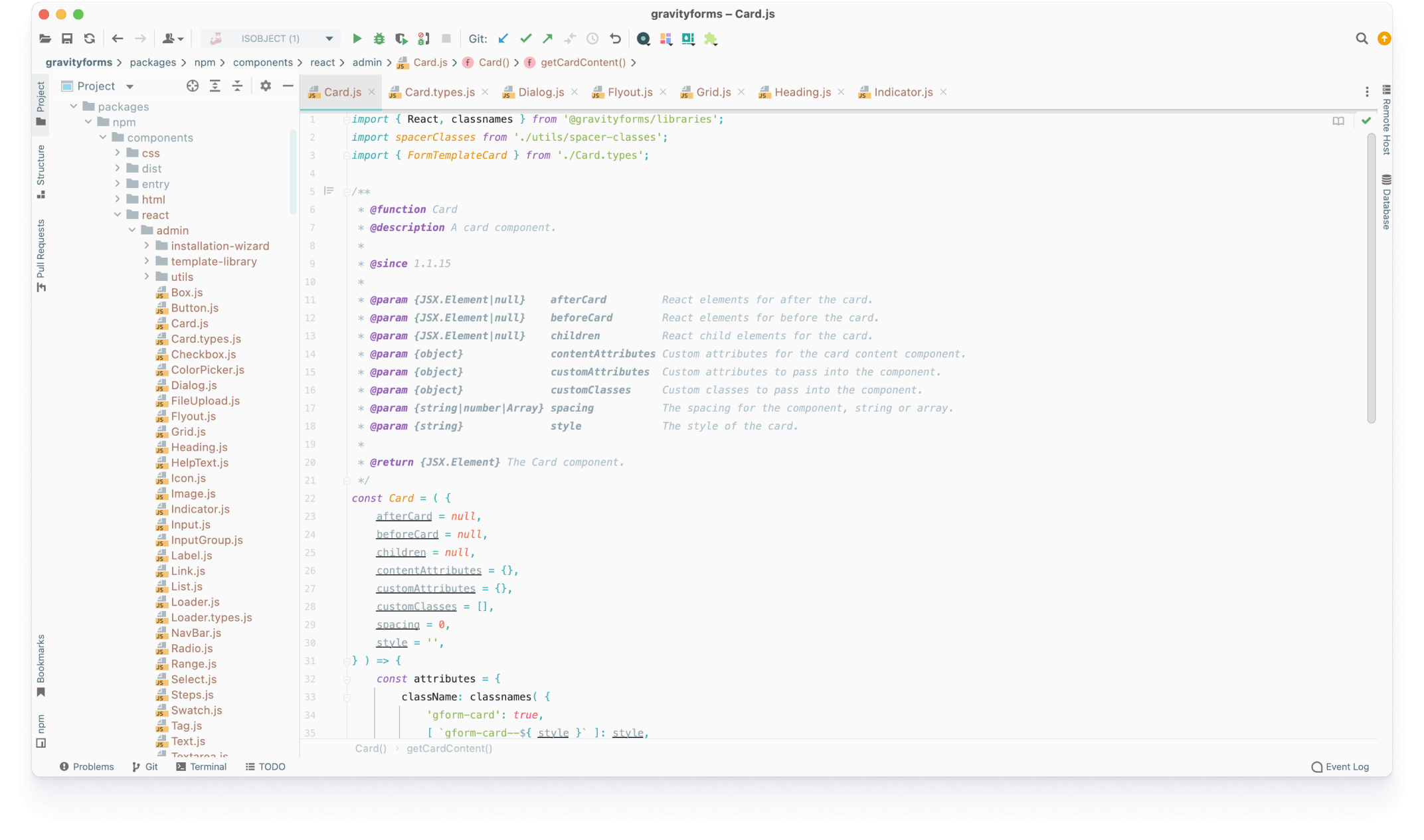Click the editor vertical scrollbar

(1371, 279)
